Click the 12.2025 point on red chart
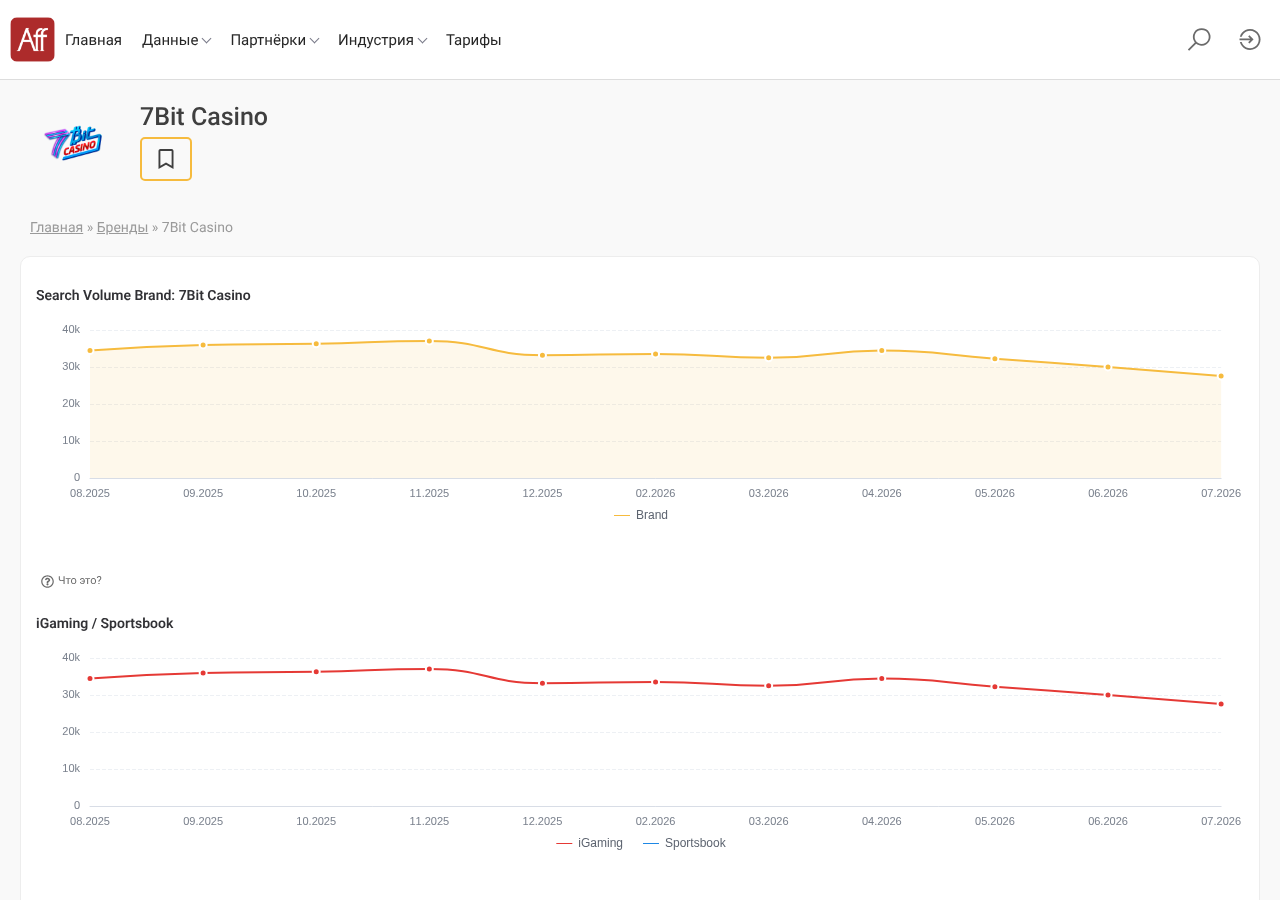Screen dimensions: 1280x900 [x=543, y=683]
